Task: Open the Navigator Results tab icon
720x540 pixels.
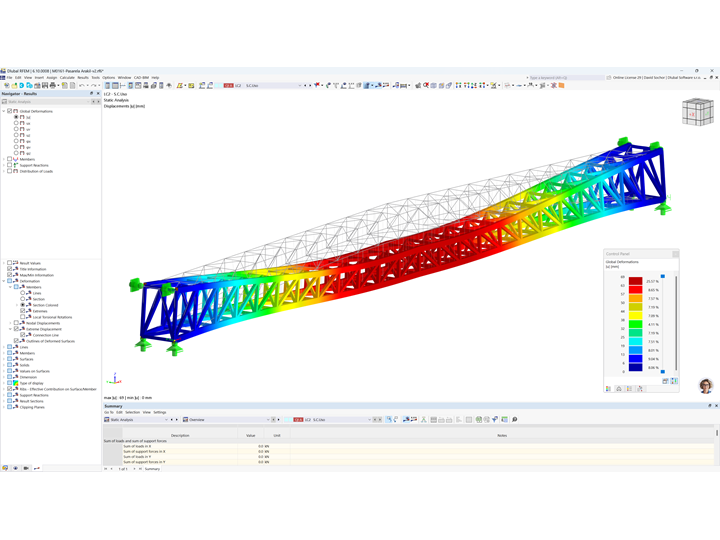Action: click(x=37, y=468)
